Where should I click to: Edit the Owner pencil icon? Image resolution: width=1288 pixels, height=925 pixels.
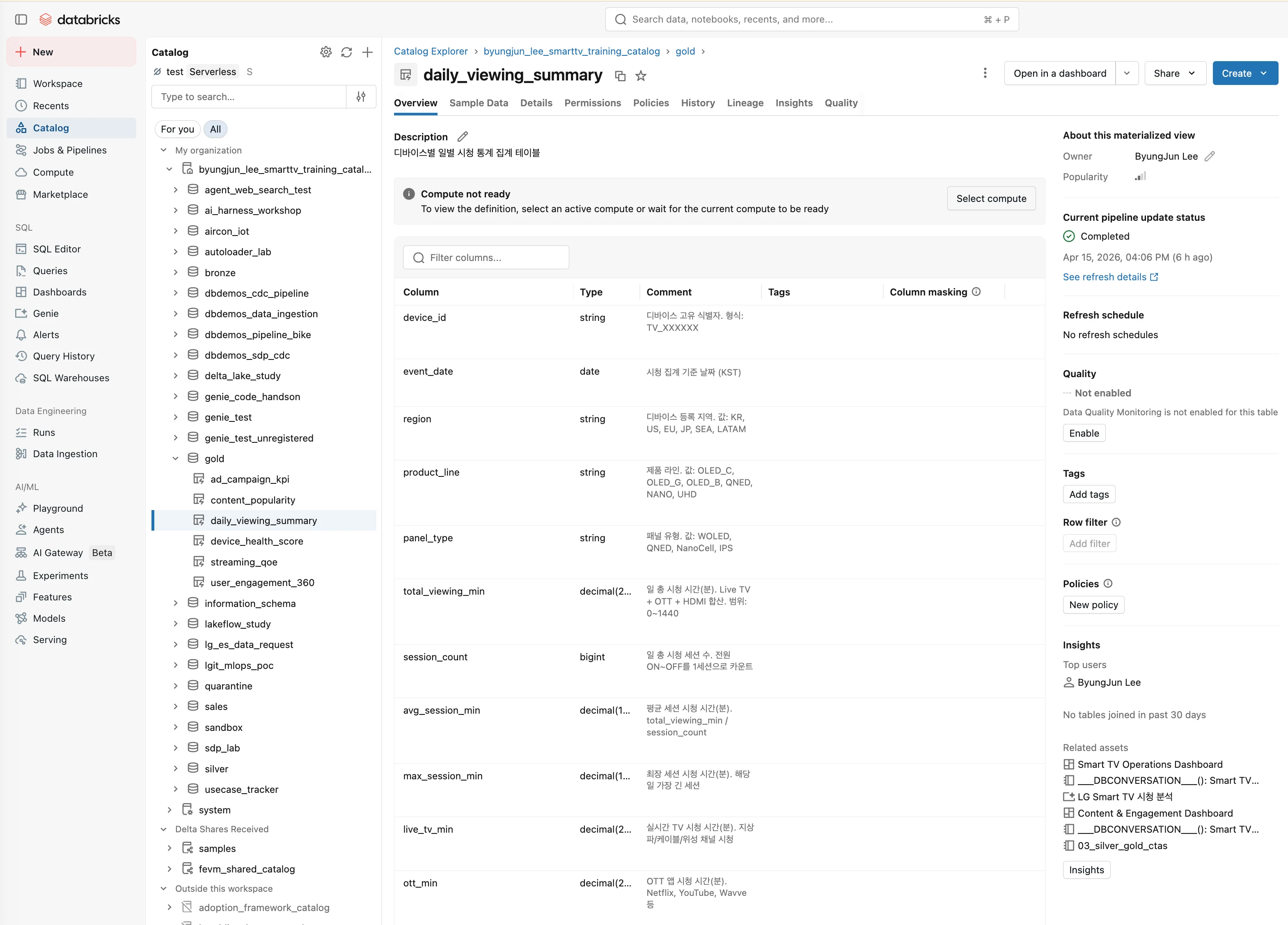pos(1210,156)
